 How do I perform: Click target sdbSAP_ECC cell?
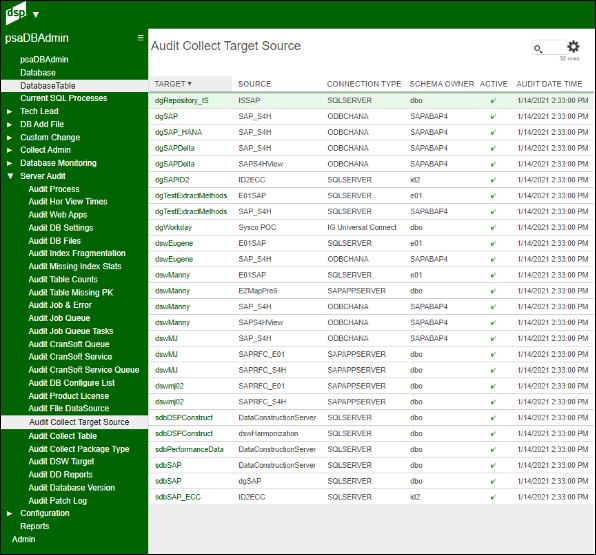pos(178,497)
